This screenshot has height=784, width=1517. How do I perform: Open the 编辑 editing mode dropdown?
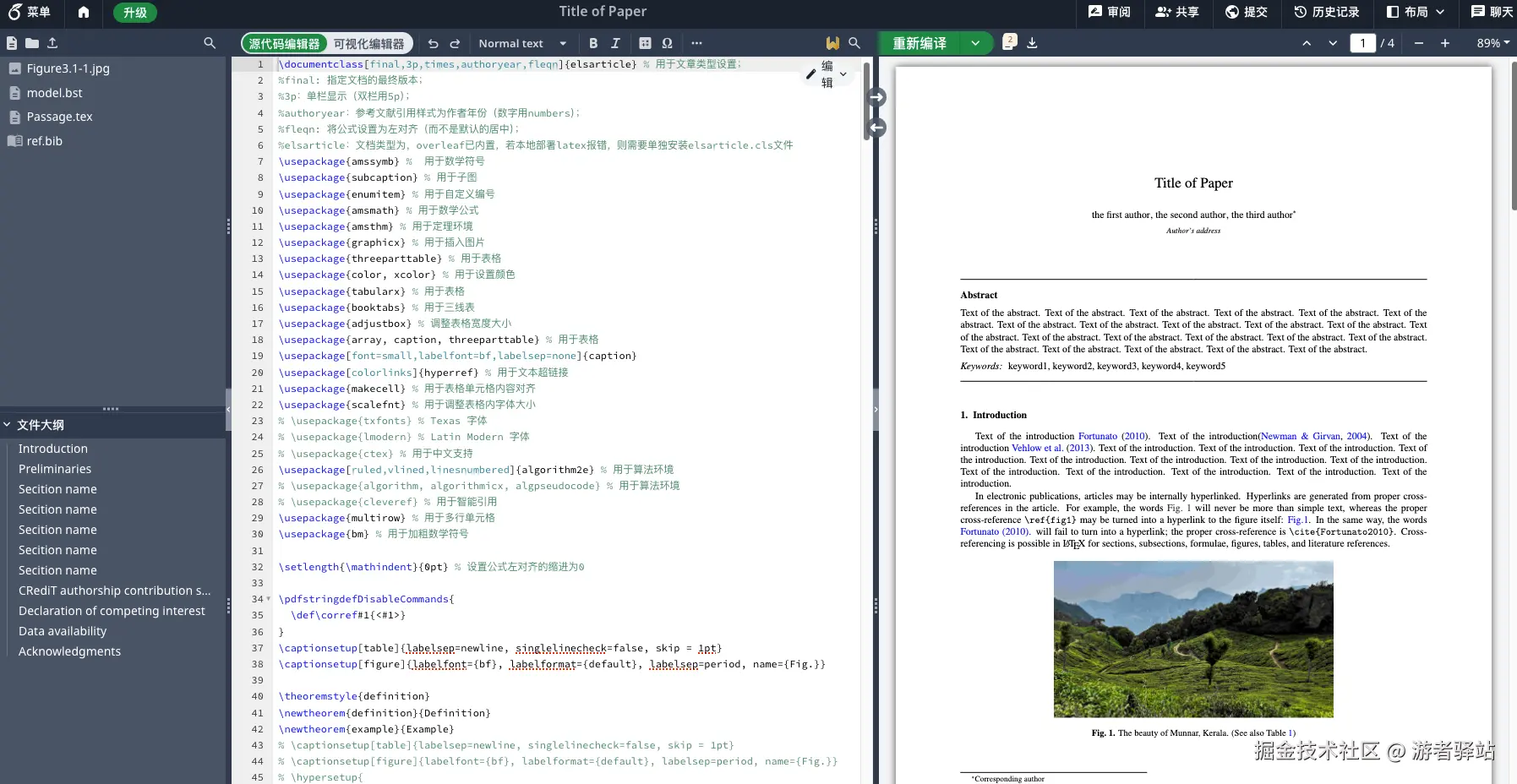click(826, 74)
